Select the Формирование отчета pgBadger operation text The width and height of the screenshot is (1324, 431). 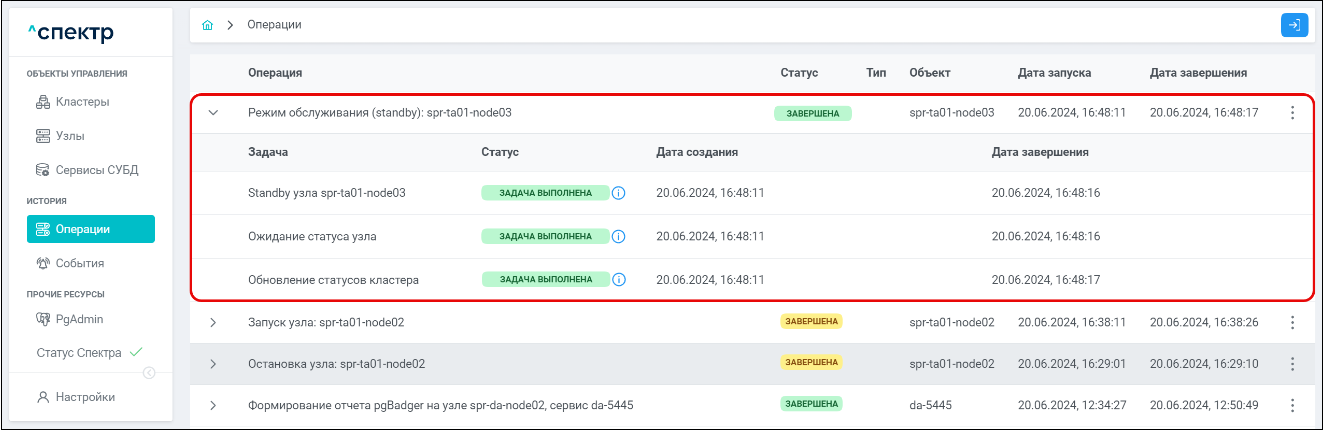[441, 405]
